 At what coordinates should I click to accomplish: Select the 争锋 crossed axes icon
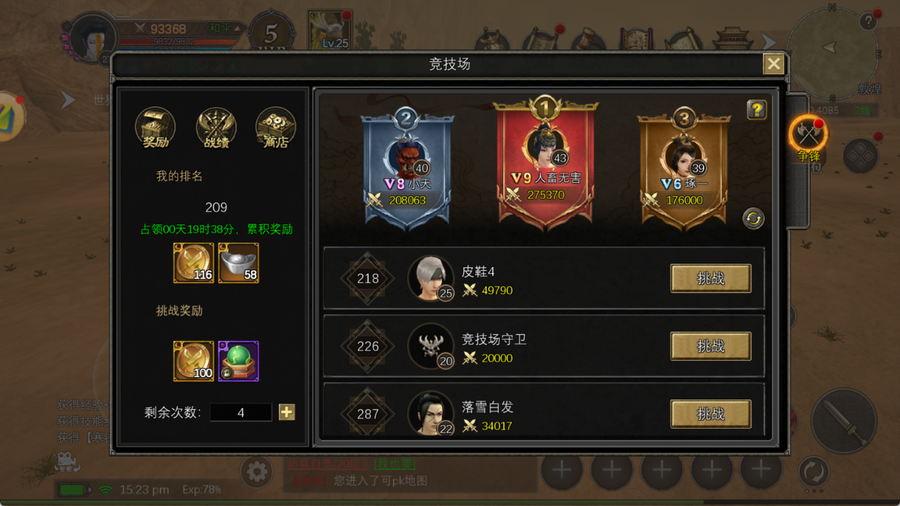808,135
